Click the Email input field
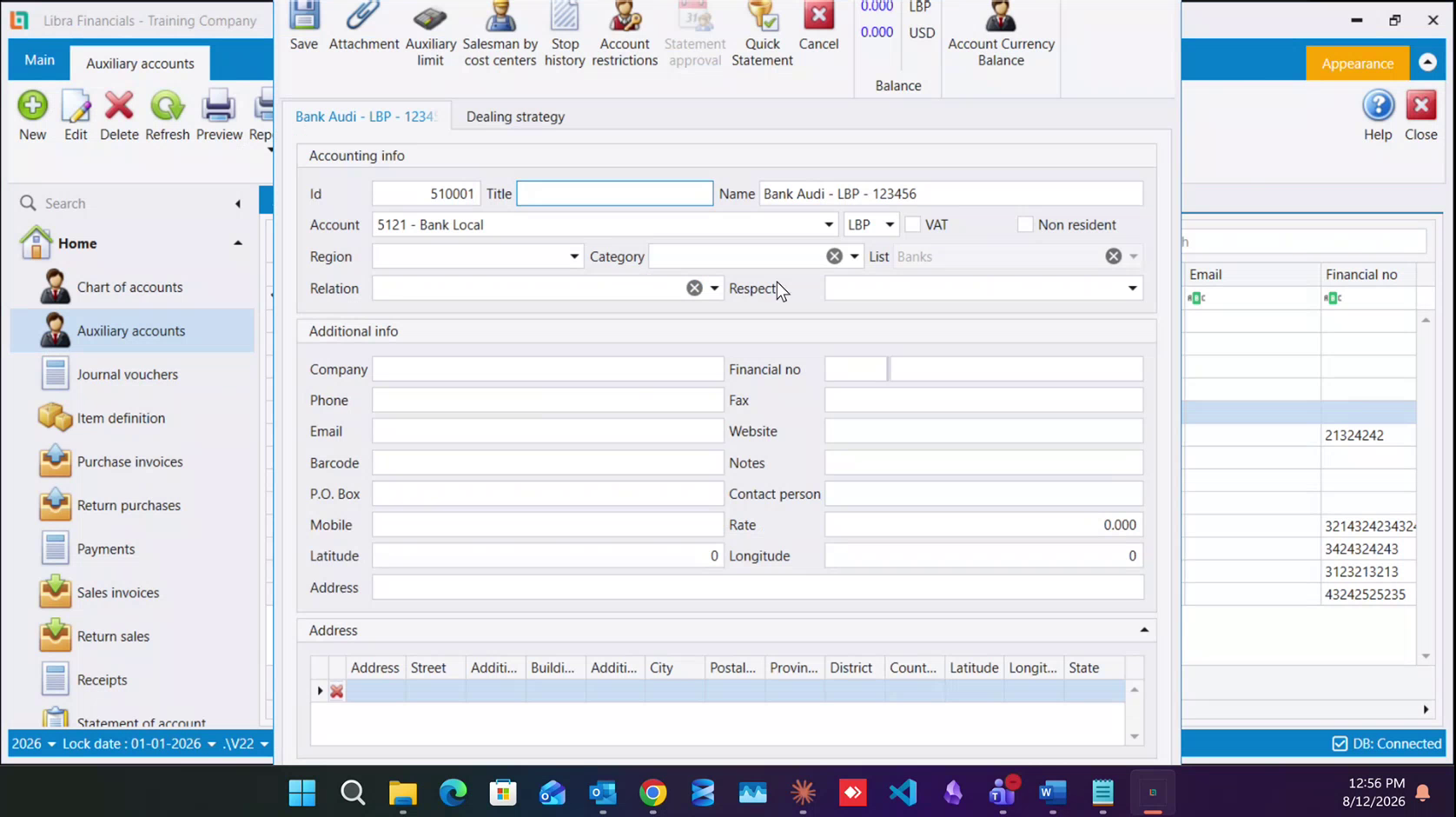This screenshot has height=817, width=1456. coord(547,431)
